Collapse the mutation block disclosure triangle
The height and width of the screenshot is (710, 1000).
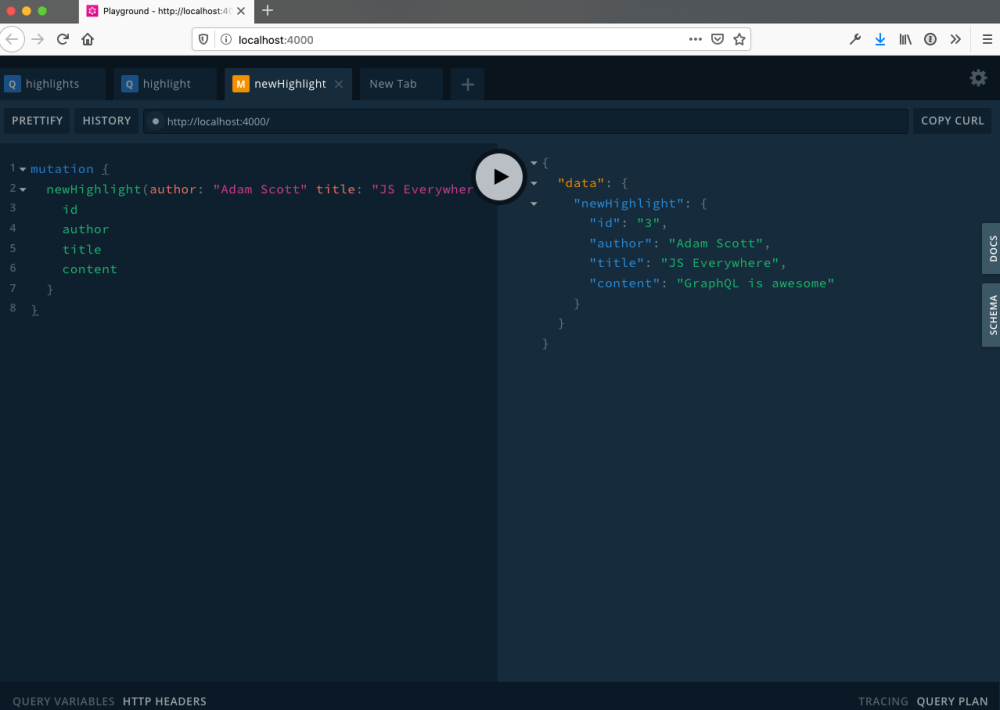coord(21,169)
